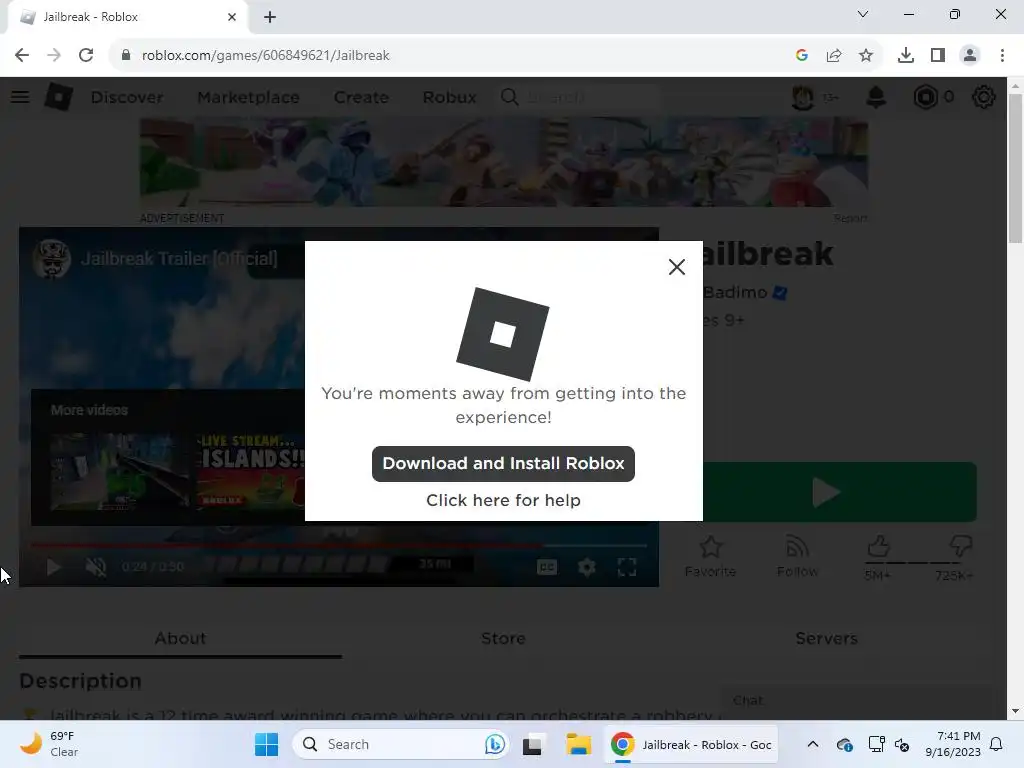
Task: Share this page icon
Action: [x=834, y=55]
